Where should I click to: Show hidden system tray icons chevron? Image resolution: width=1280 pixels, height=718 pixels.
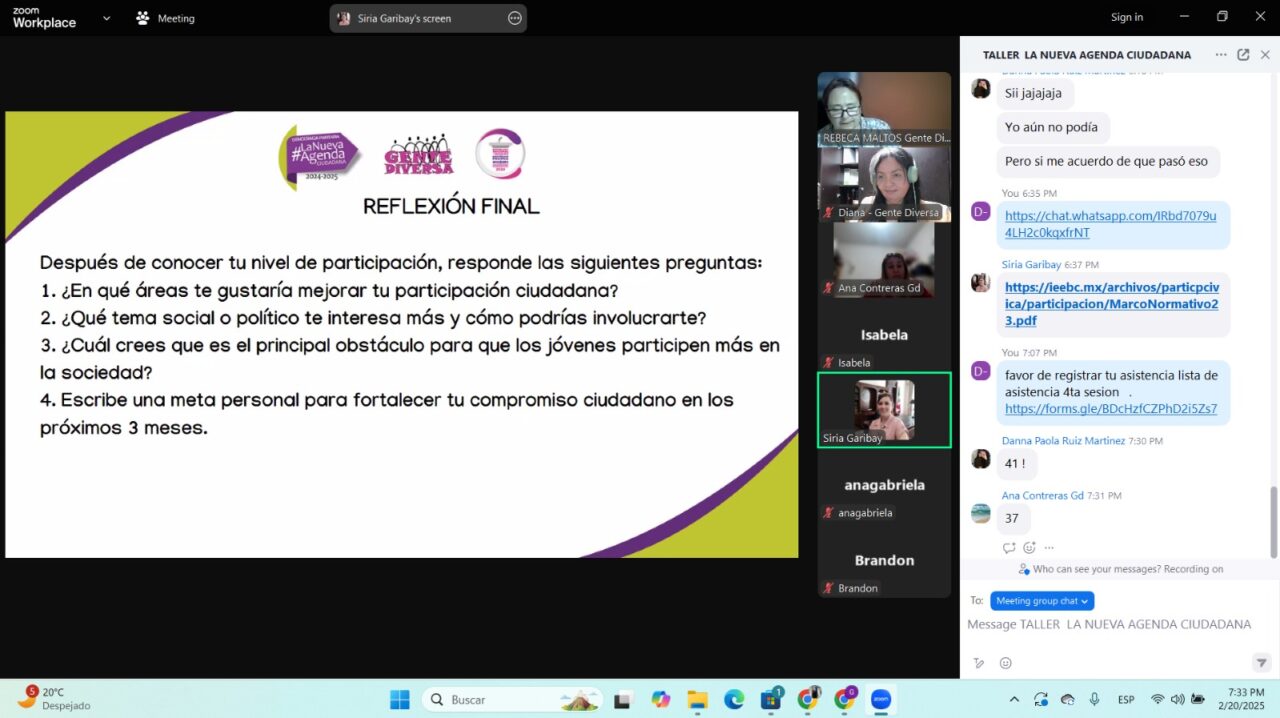tap(1014, 699)
